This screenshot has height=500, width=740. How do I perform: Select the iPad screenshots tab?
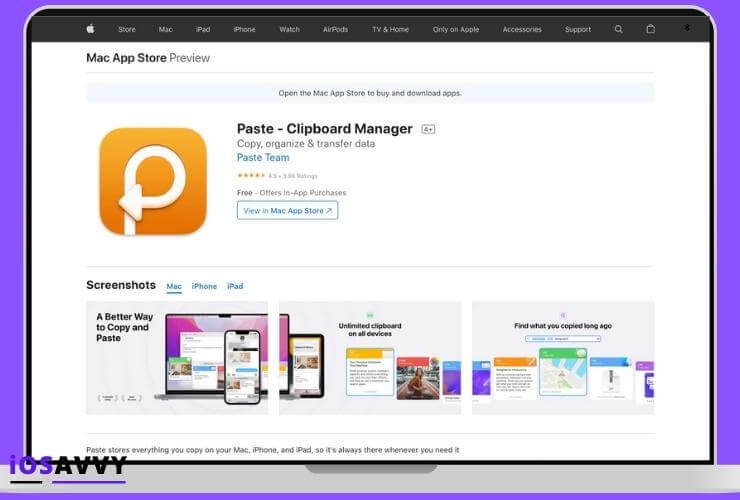(235, 286)
